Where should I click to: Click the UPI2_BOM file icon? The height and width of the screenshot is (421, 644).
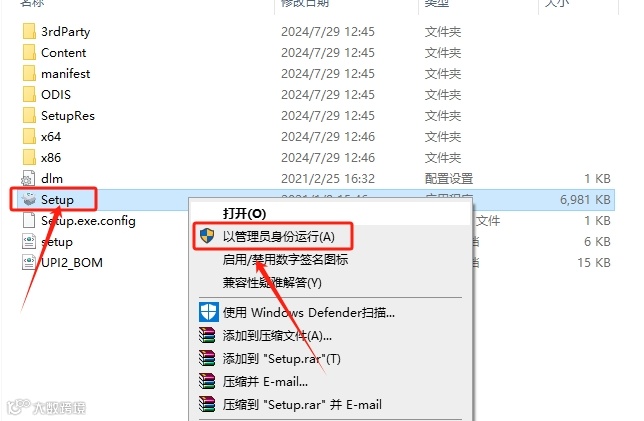click(x=29, y=262)
